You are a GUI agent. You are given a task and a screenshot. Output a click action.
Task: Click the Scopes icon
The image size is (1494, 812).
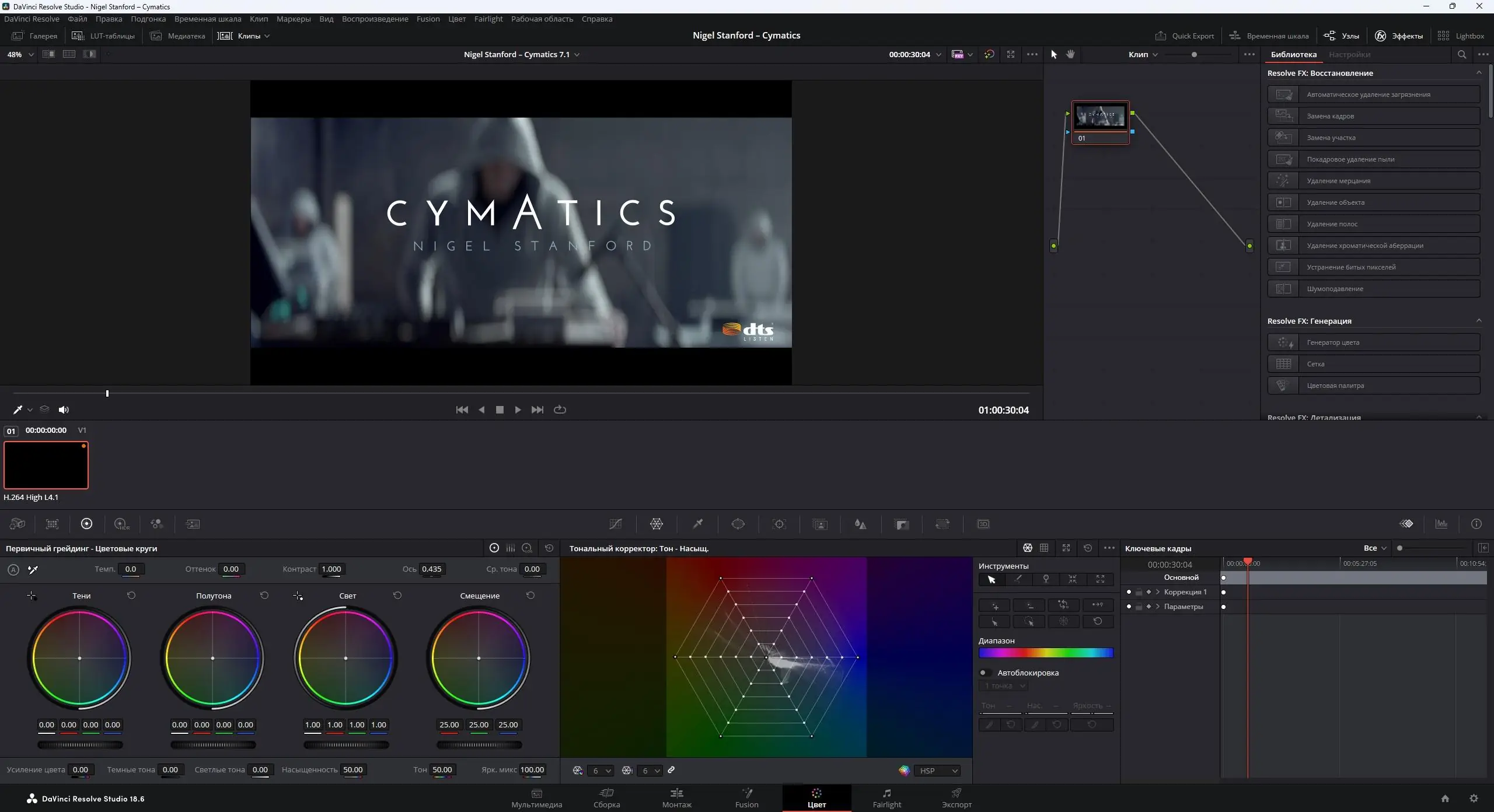(1441, 524)
